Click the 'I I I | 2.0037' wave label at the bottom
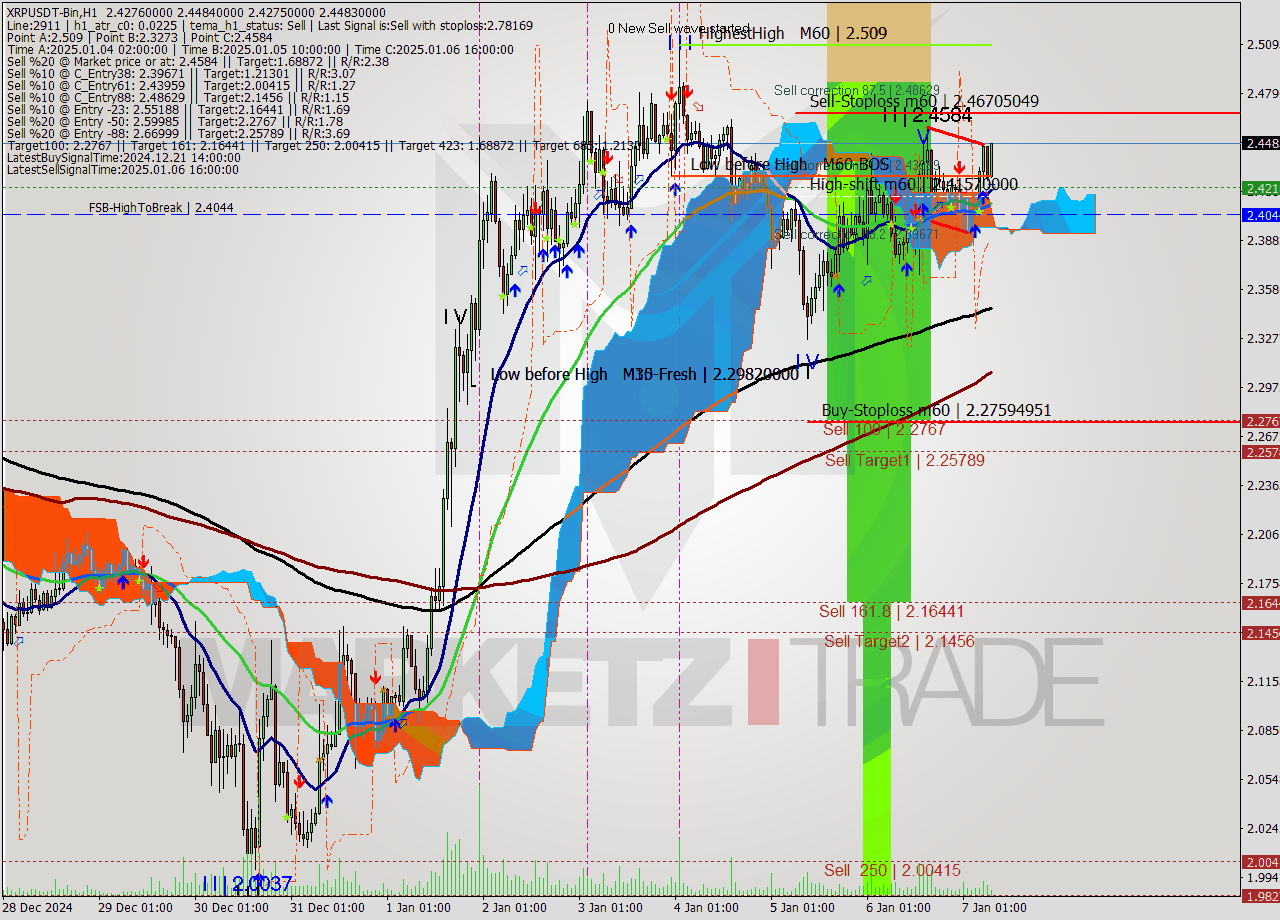This screenshot has width=1280, height=920. 247,884
